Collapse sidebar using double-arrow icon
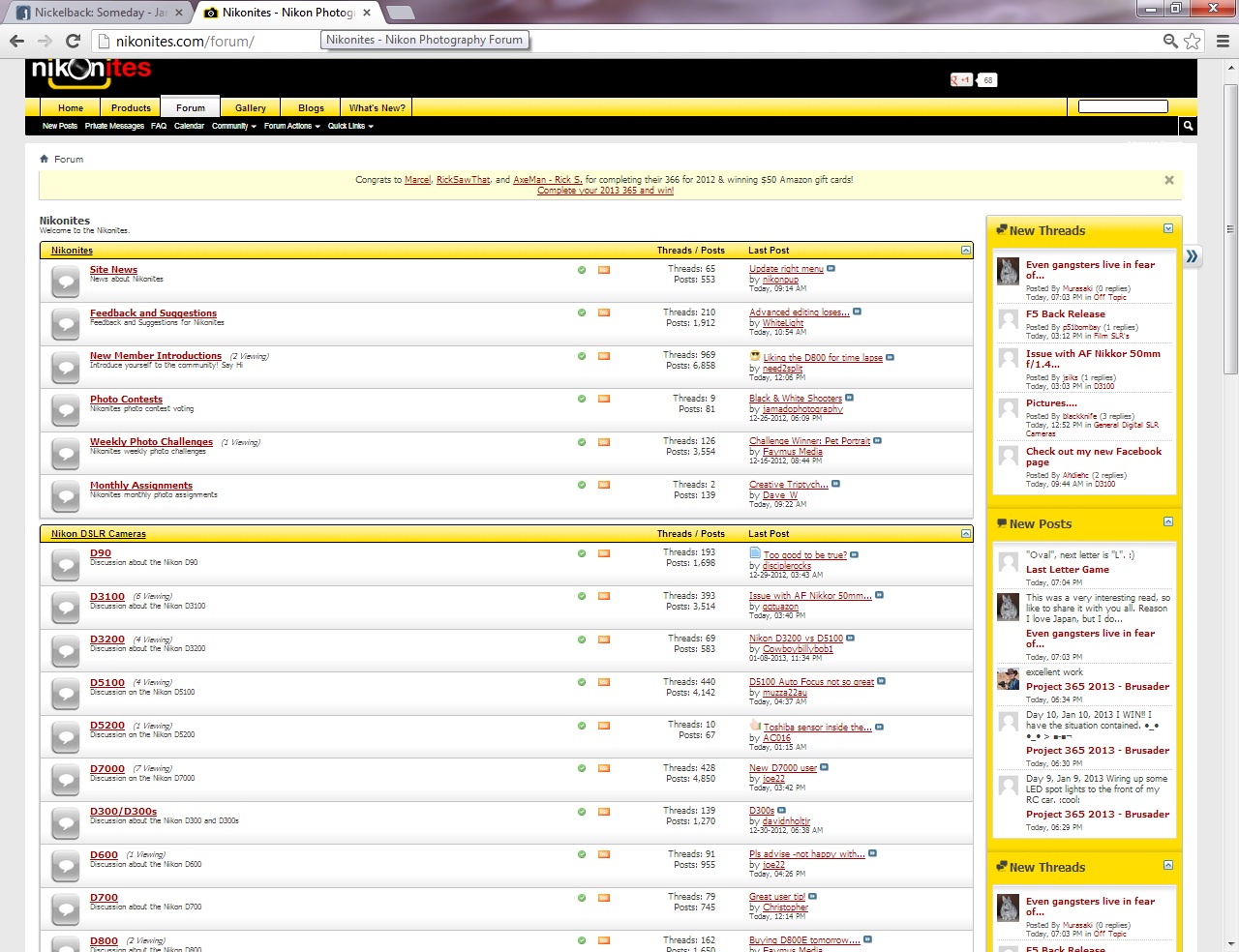 [1193, 256]
